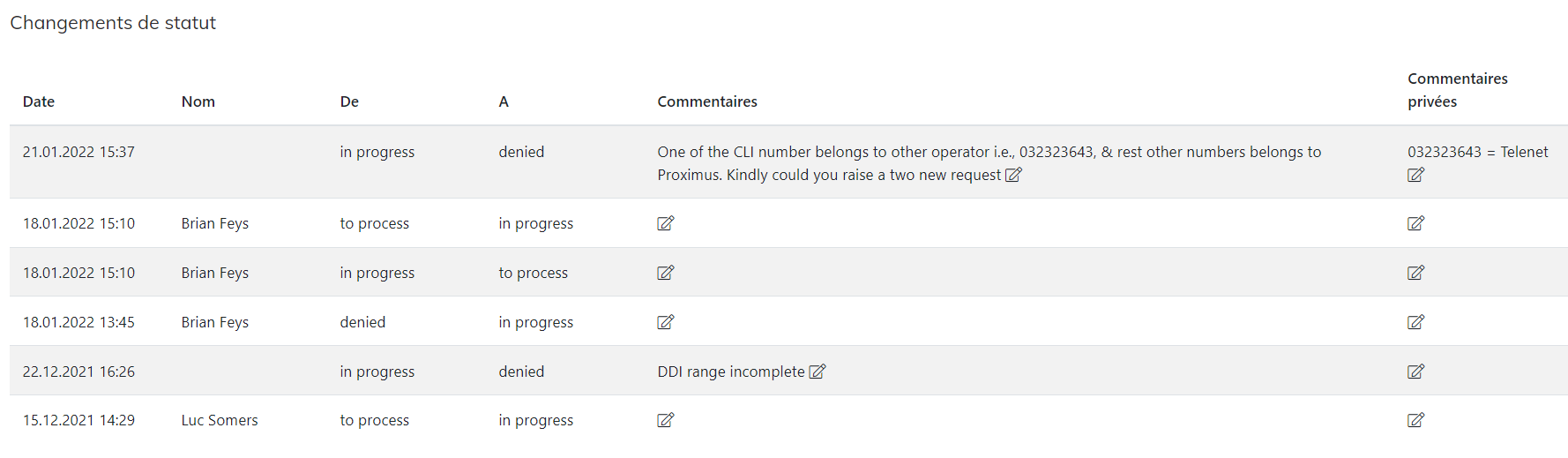Edit comment on 21.01.2022 15:37 denied row
1568x458 pixels.
(x=1013, y=175)
